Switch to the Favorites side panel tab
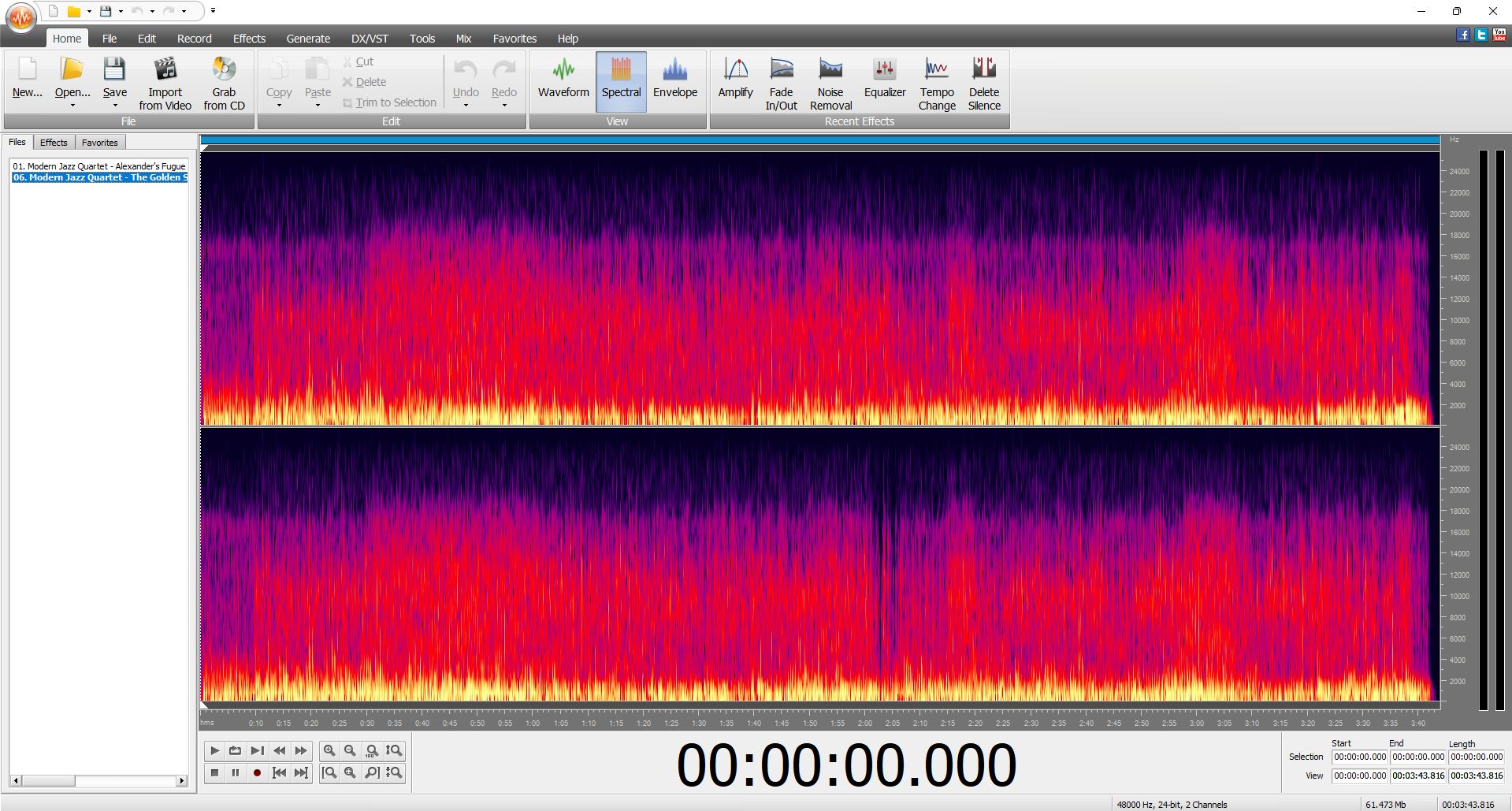Viewport: 1512px width, 811px height. pos(100,143)
